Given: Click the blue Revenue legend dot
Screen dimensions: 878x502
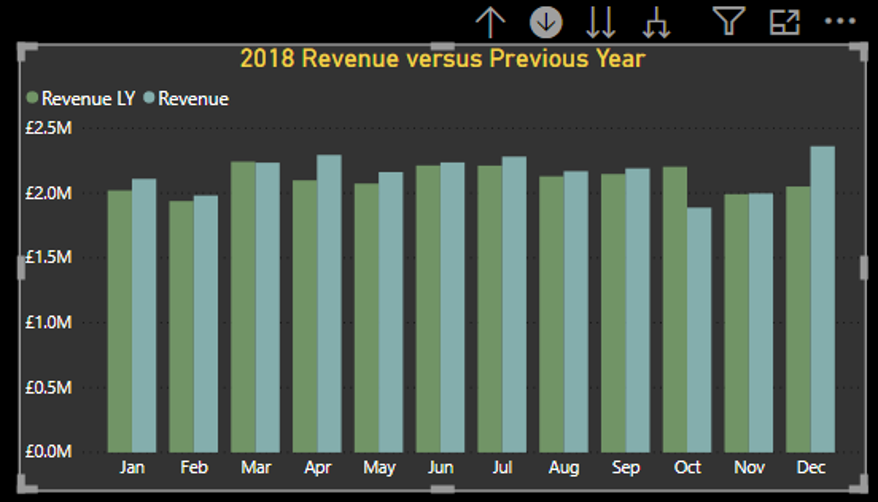Looking at the screenshot, I should pos(149,98).
